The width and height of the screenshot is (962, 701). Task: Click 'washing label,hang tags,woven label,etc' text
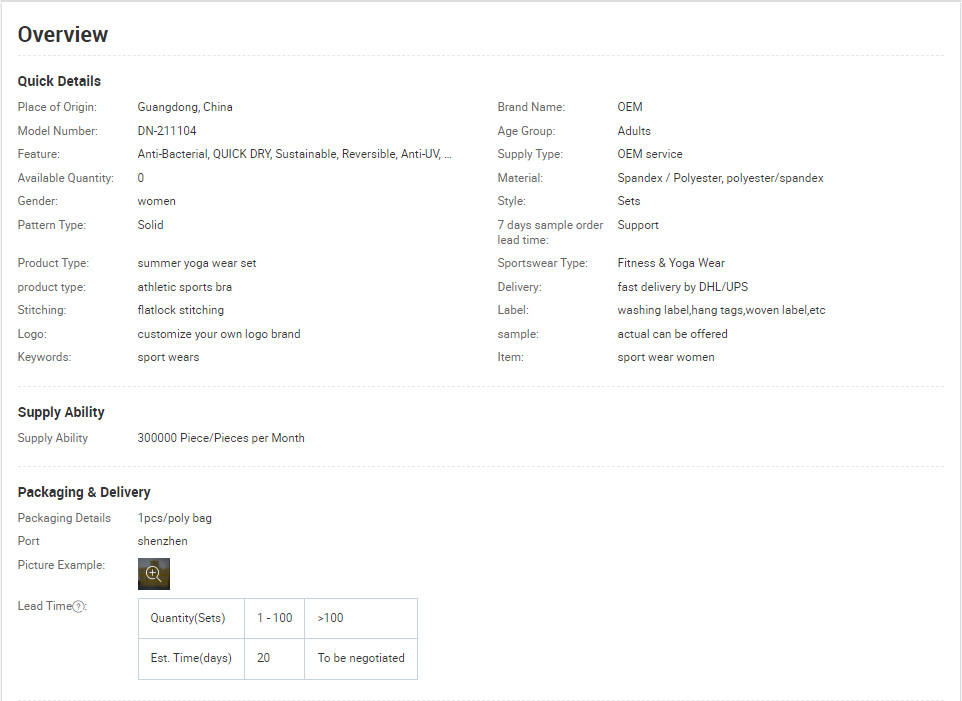pos(721,310)
